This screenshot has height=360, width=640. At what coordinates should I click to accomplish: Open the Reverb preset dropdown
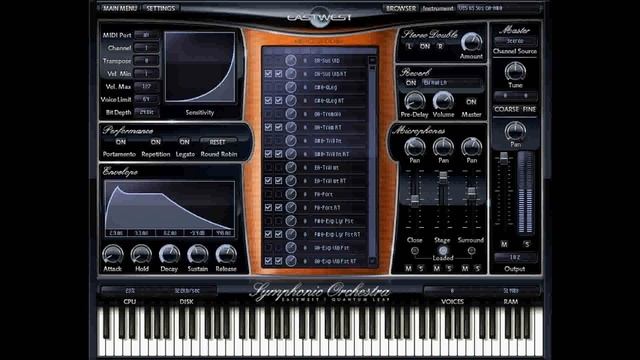(452, 82)
